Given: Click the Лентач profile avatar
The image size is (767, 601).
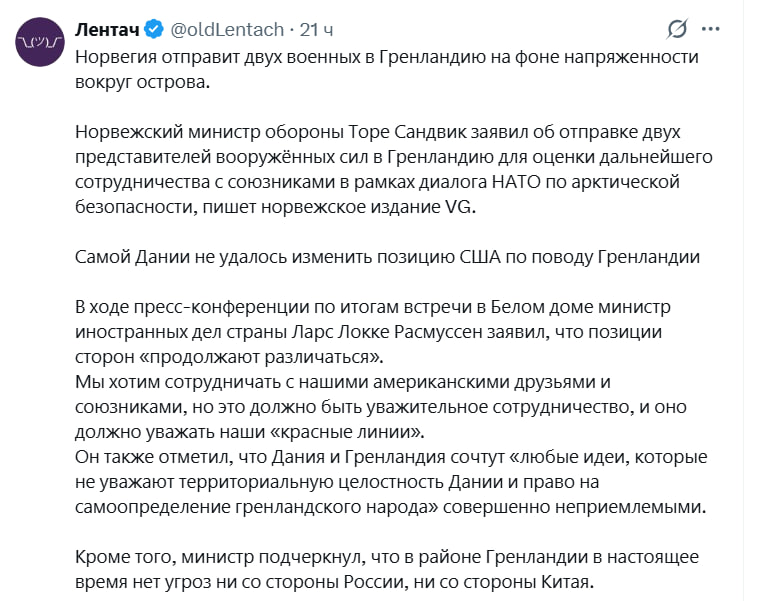Looking at the screenshot, I should 40,43.
